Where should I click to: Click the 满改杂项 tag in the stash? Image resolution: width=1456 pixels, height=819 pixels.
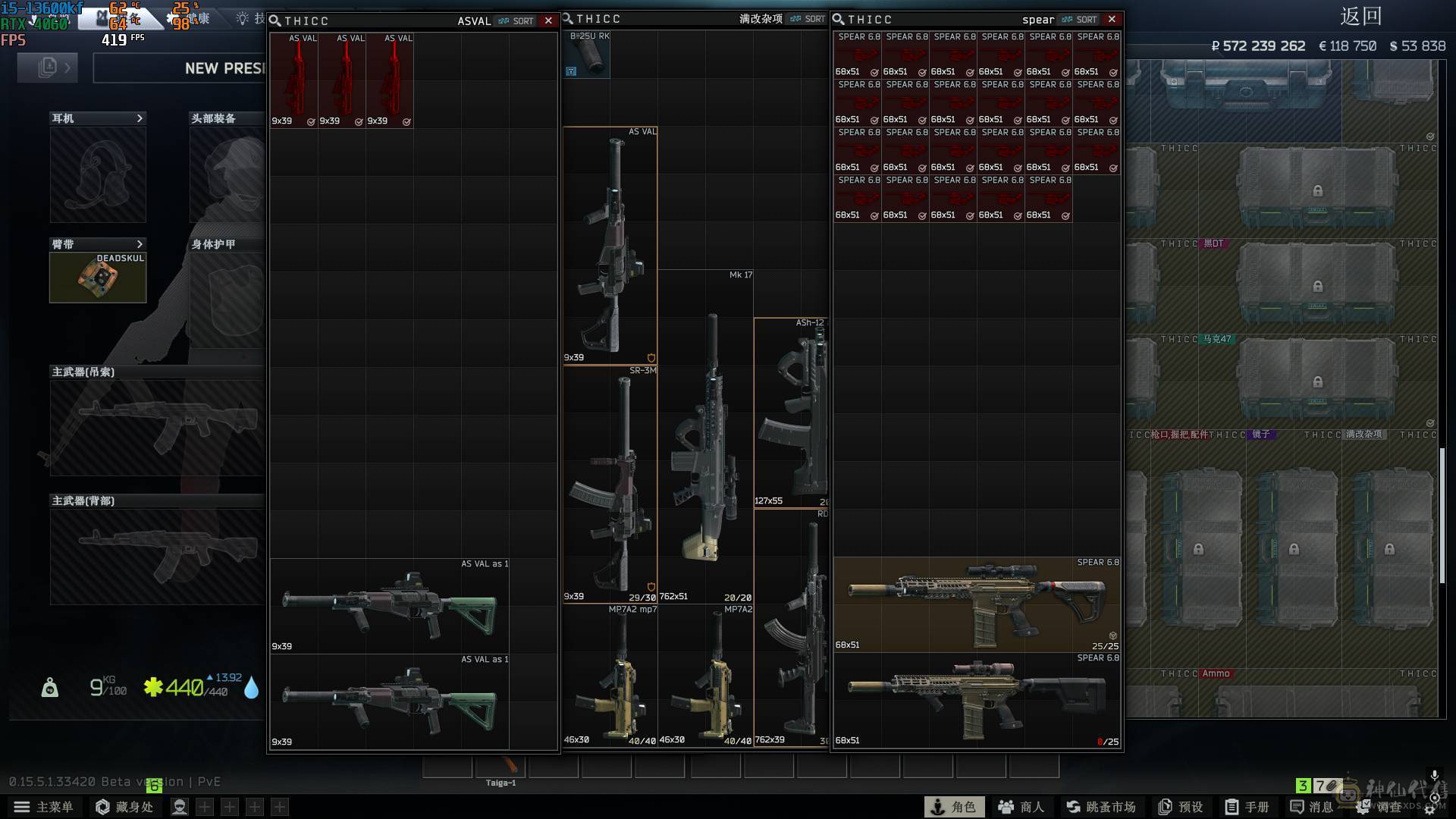(x=1364, y=435)
